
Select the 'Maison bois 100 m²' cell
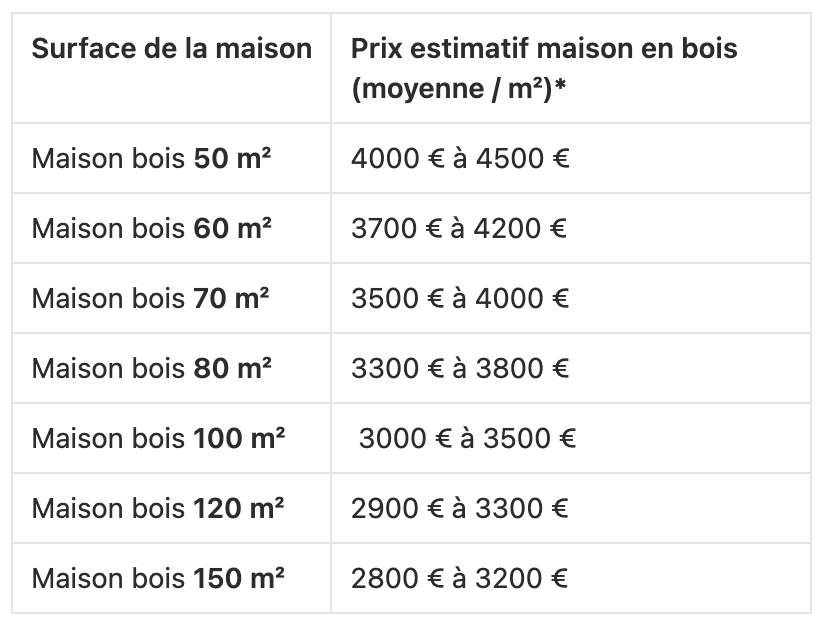(x=158, y=439)
